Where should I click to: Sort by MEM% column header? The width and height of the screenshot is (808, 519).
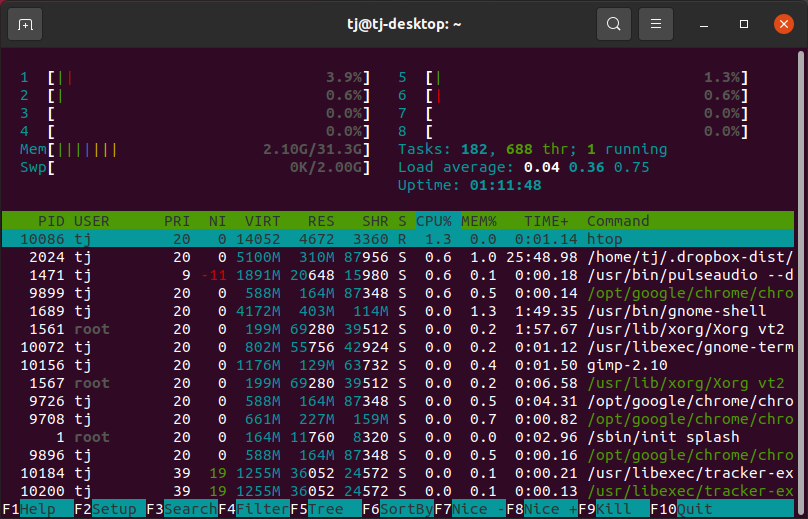[x=479, y=221]
